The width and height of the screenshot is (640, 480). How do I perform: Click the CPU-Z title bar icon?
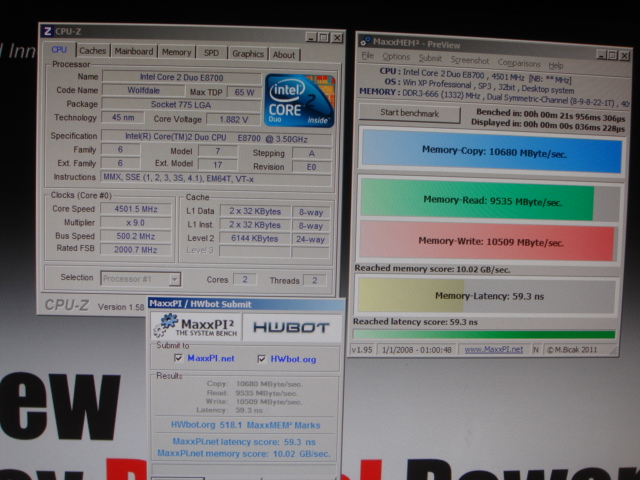(x=47, y=31)
